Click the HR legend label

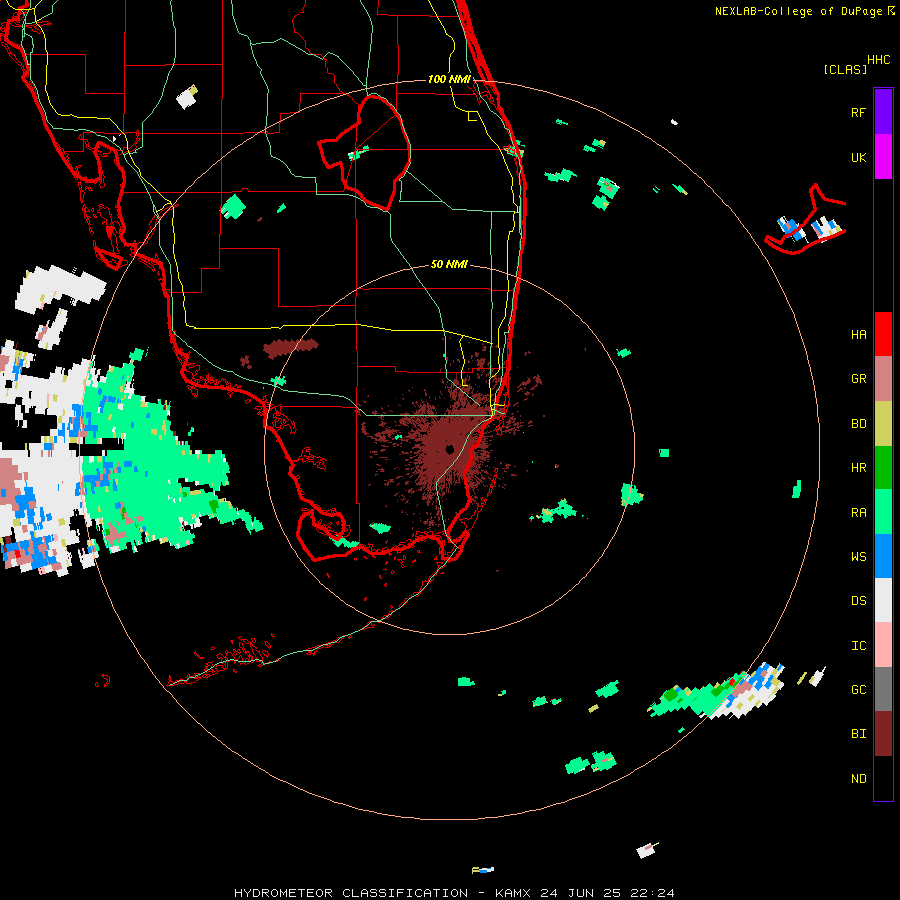click(x=858, y=468)
